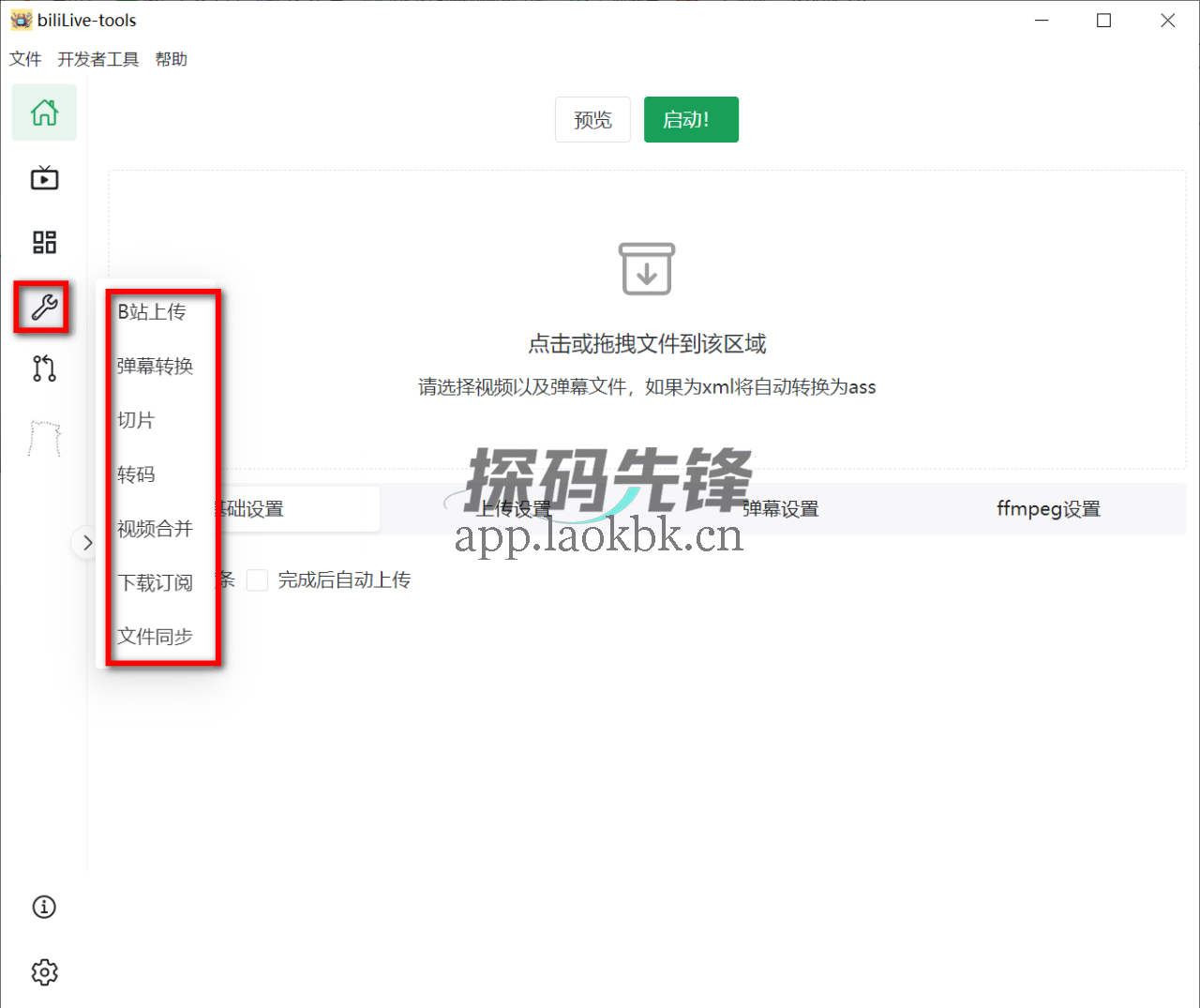Viewport: 1200px width, 1008px height.
Task: Toggle 完成后自动上传 checkbox
Action: tap(257, 580)
